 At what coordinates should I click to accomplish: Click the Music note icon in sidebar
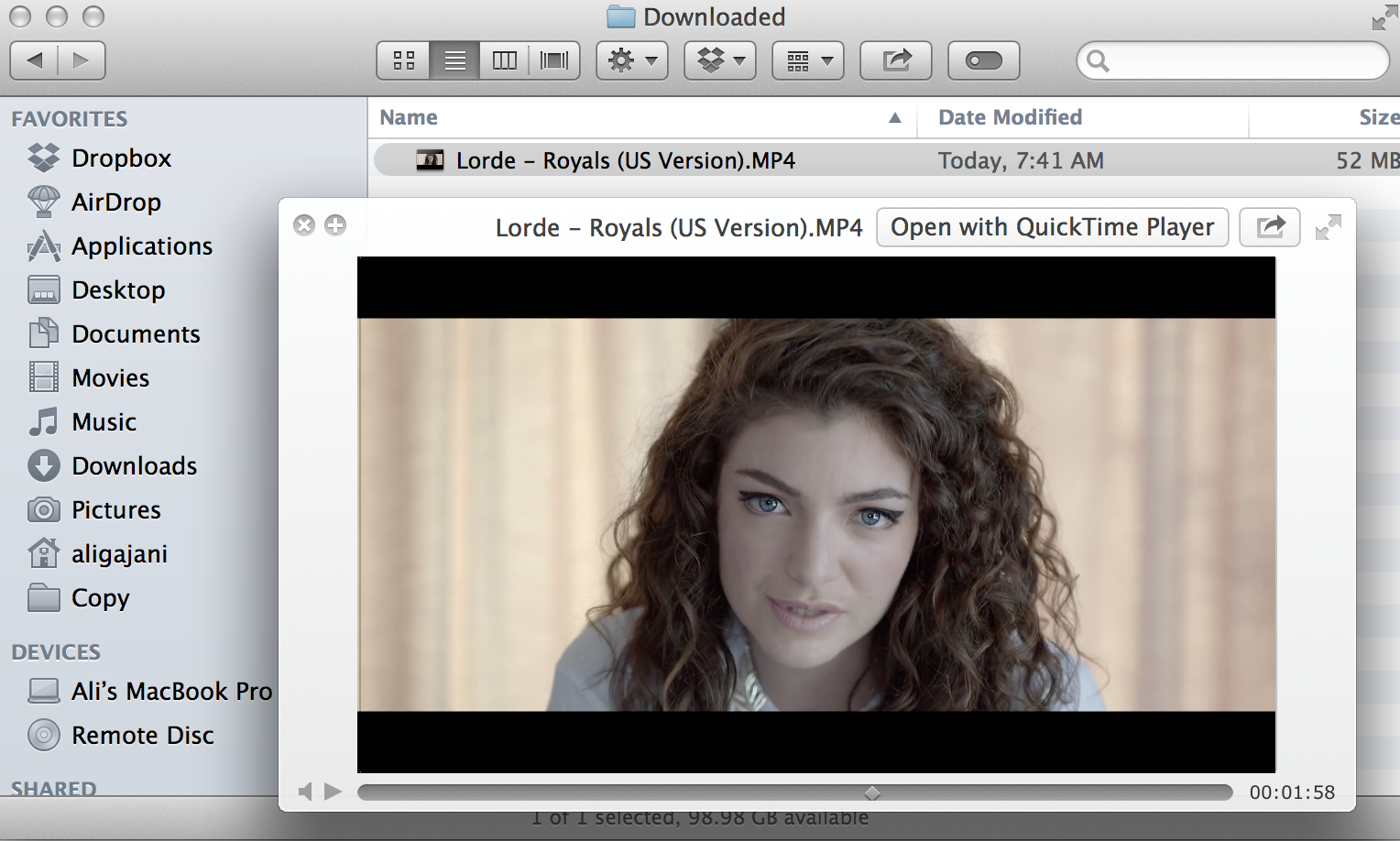[x=44, y=421]
